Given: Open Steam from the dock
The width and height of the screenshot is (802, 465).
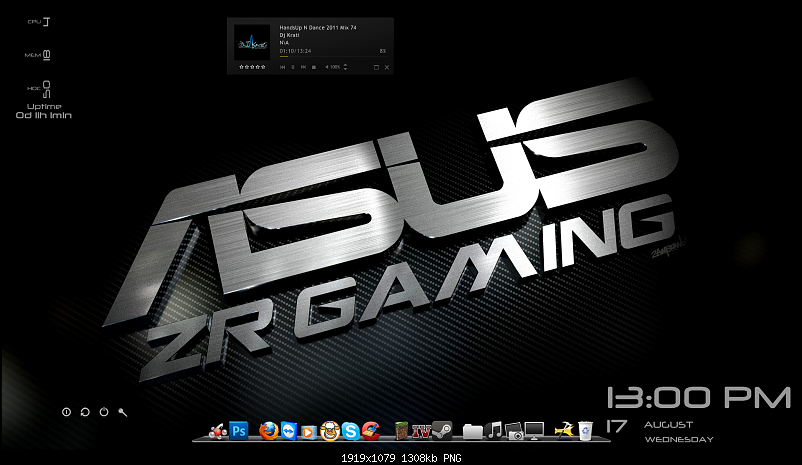Looking at the screenshot, I should pos(442,431).
